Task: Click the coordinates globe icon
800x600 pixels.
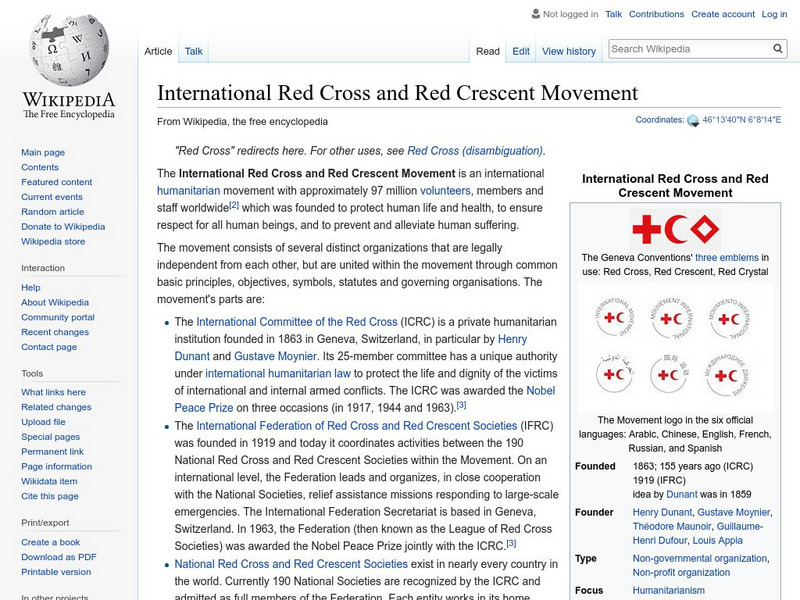Action: 693,121
